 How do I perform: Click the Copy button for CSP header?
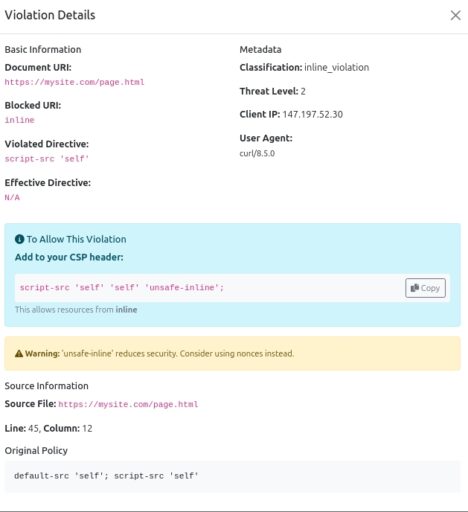click(425, 288)
